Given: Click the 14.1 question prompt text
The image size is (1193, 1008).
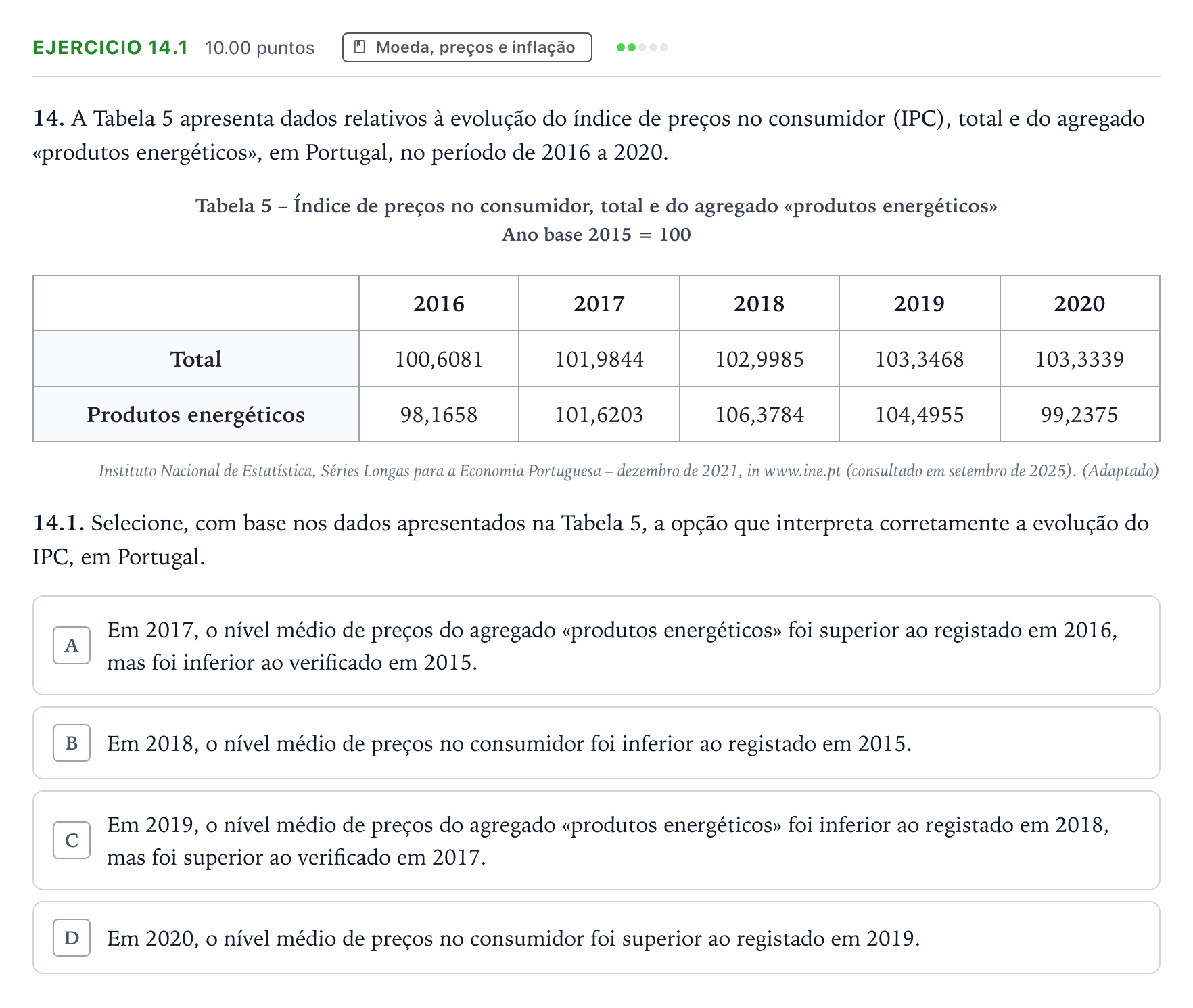Looking at the screenshot, I should 590,540.
